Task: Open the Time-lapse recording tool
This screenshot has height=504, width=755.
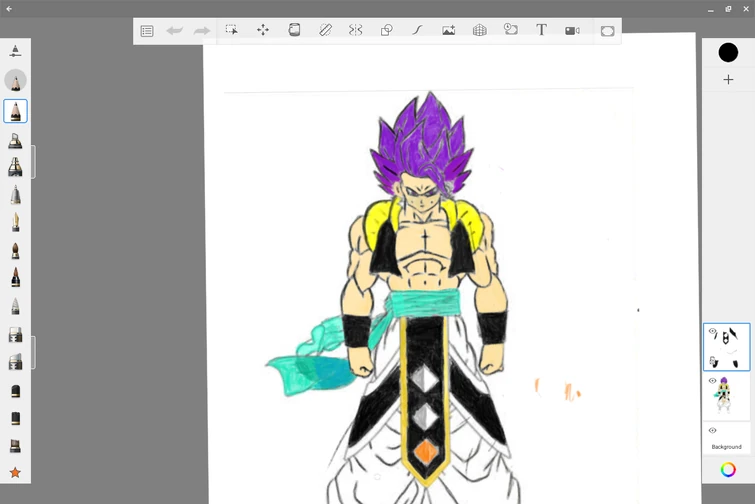Action: point(510,29)
